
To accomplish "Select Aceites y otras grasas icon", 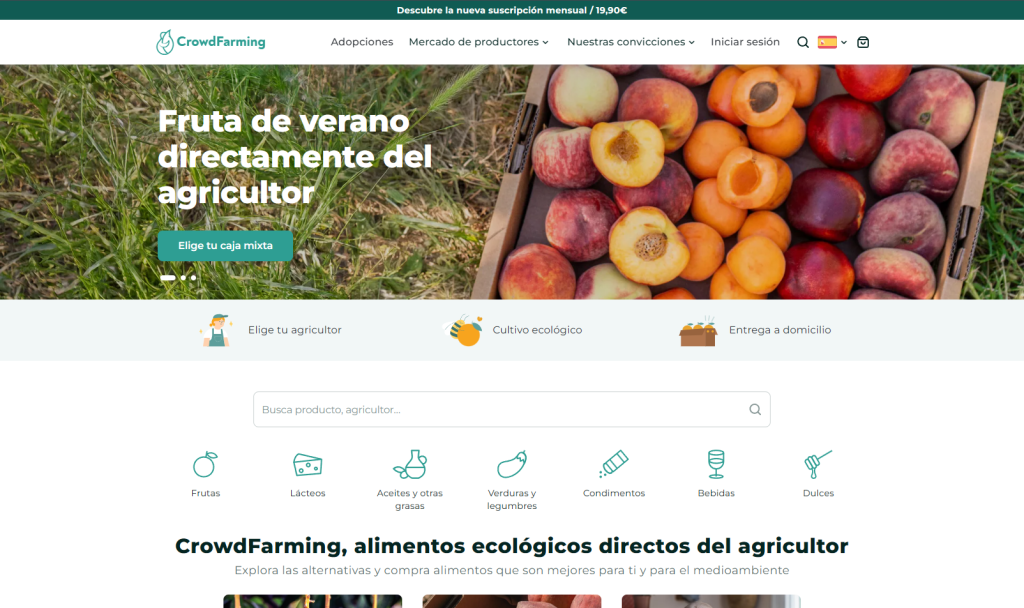I will (x=410, y=465).
